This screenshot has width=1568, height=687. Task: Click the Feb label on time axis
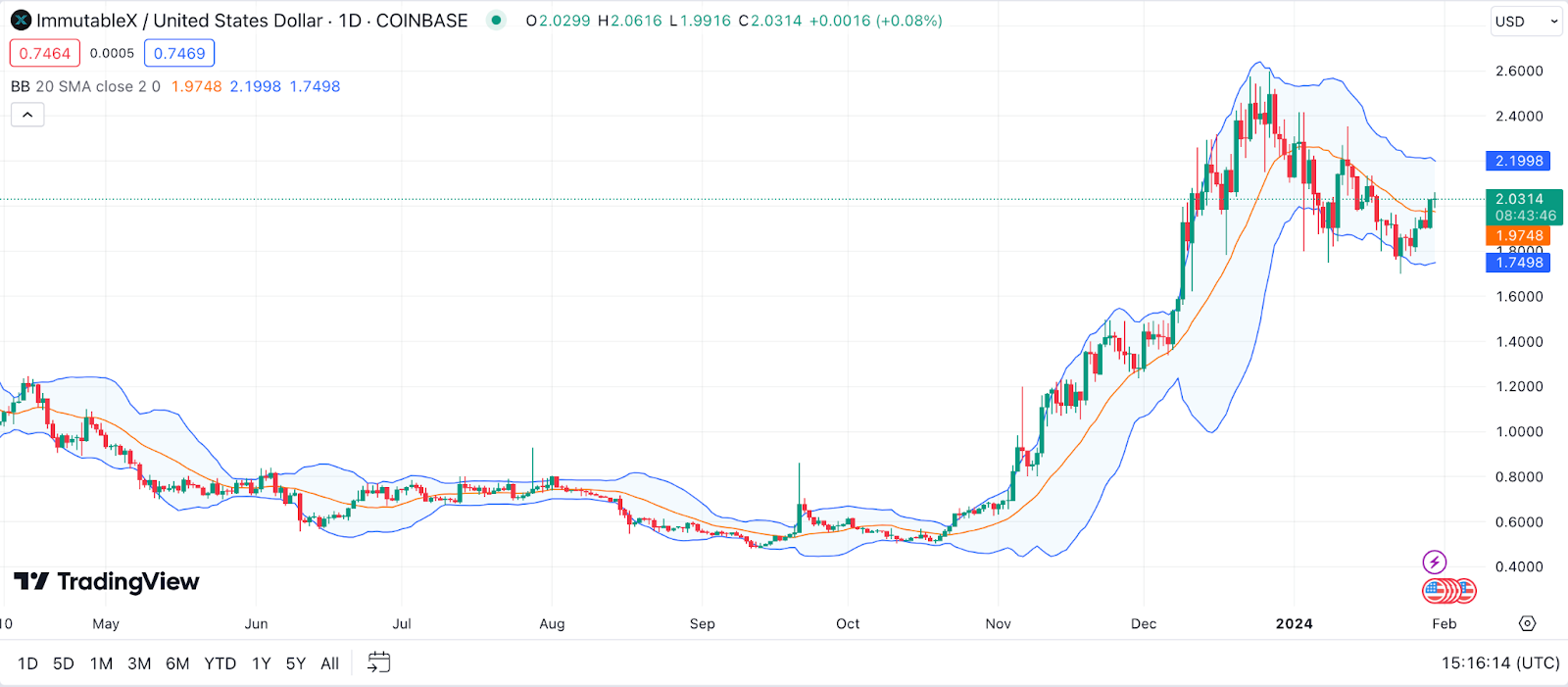pos(1445,623)
